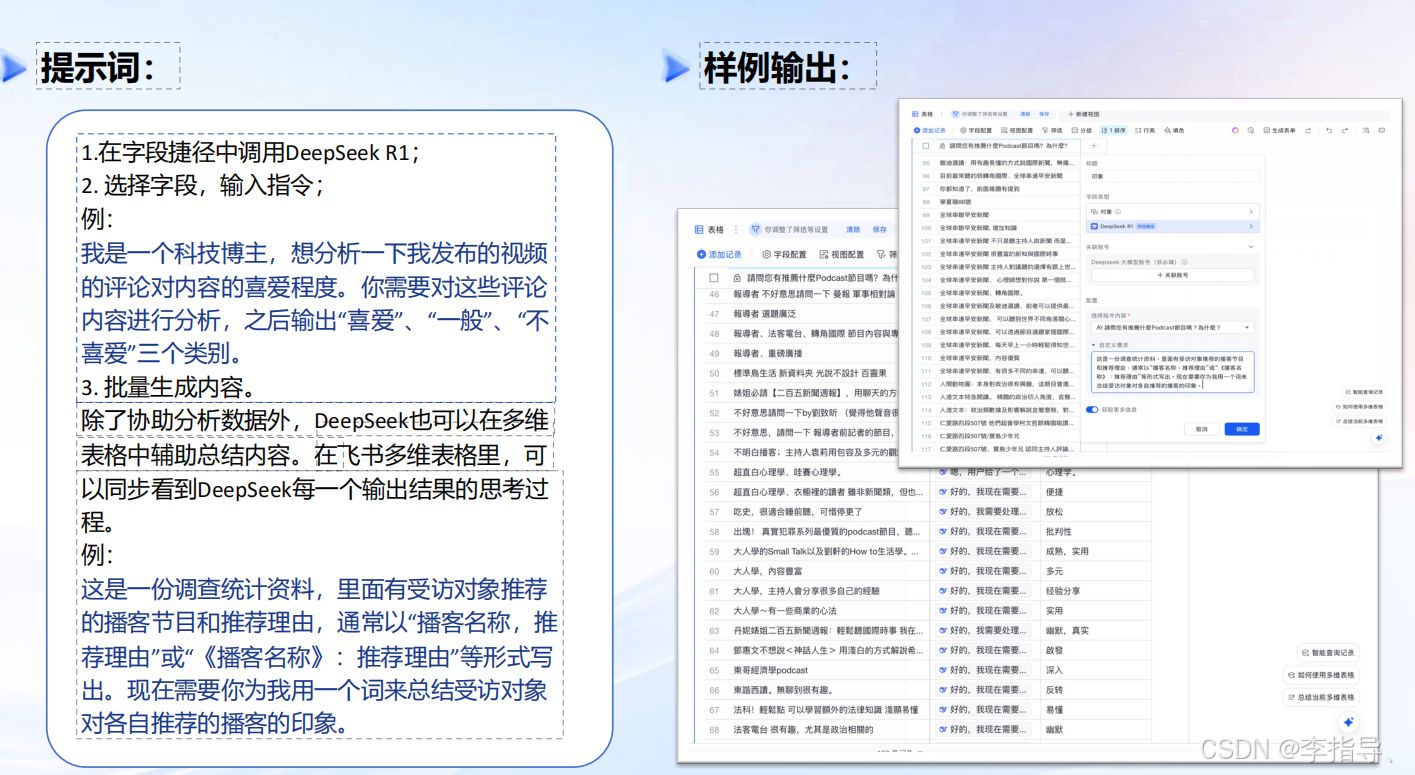
Task: Click the vertical dots menu beside 表格 in back window
Action: [736, 229]
